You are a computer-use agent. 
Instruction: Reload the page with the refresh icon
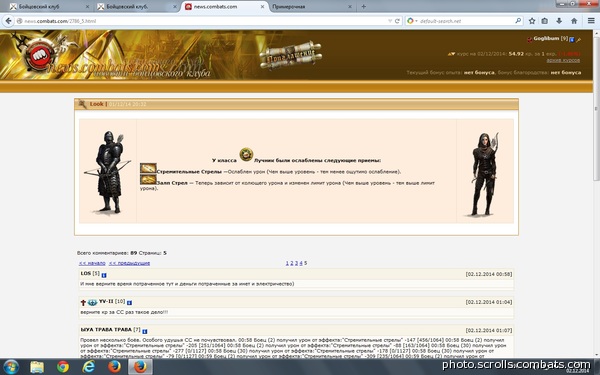tap(397, 21)
